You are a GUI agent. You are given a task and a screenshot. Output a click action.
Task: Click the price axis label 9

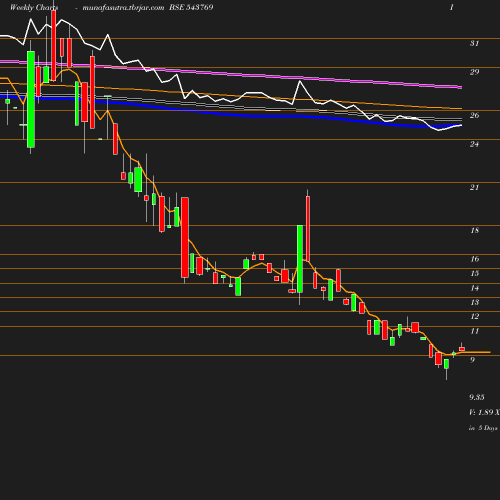[x=472, y=360]
